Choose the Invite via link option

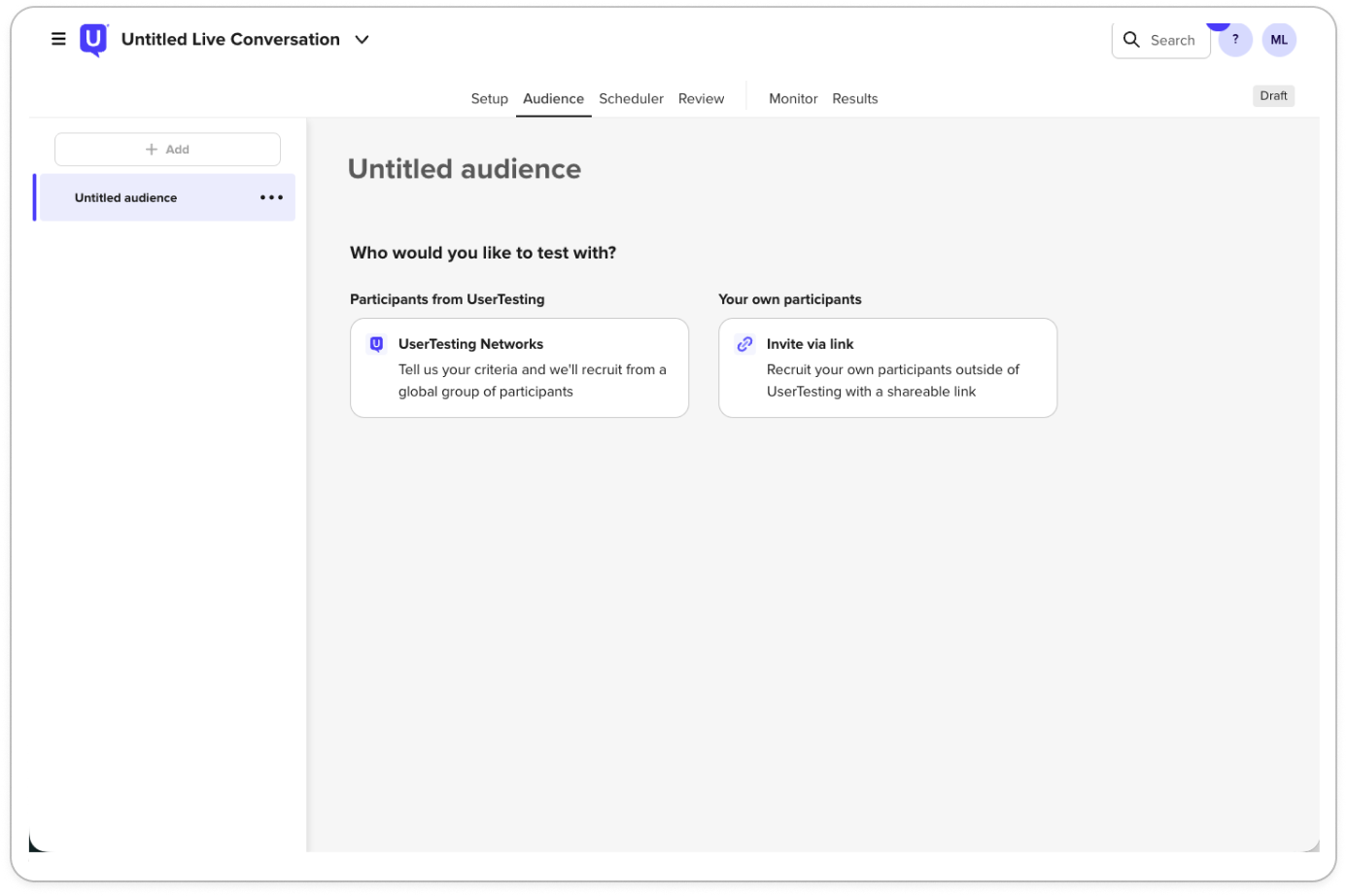pos(887,368)
